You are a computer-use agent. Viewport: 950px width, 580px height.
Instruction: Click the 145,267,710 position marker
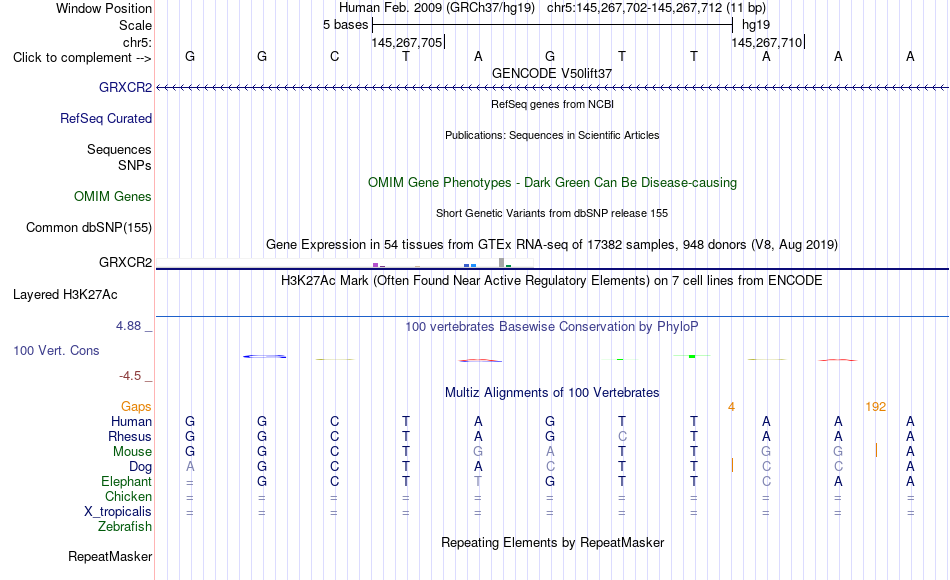point(766,42)
